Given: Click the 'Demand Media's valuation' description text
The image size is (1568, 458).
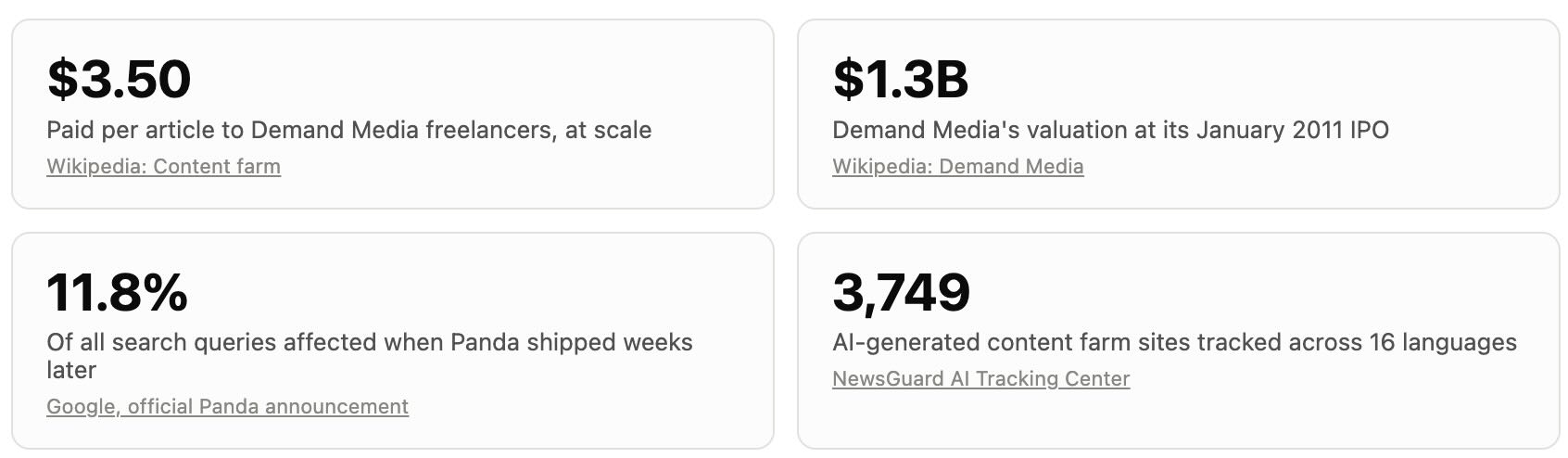Looking at the screenshot, I should [1110, 130].
